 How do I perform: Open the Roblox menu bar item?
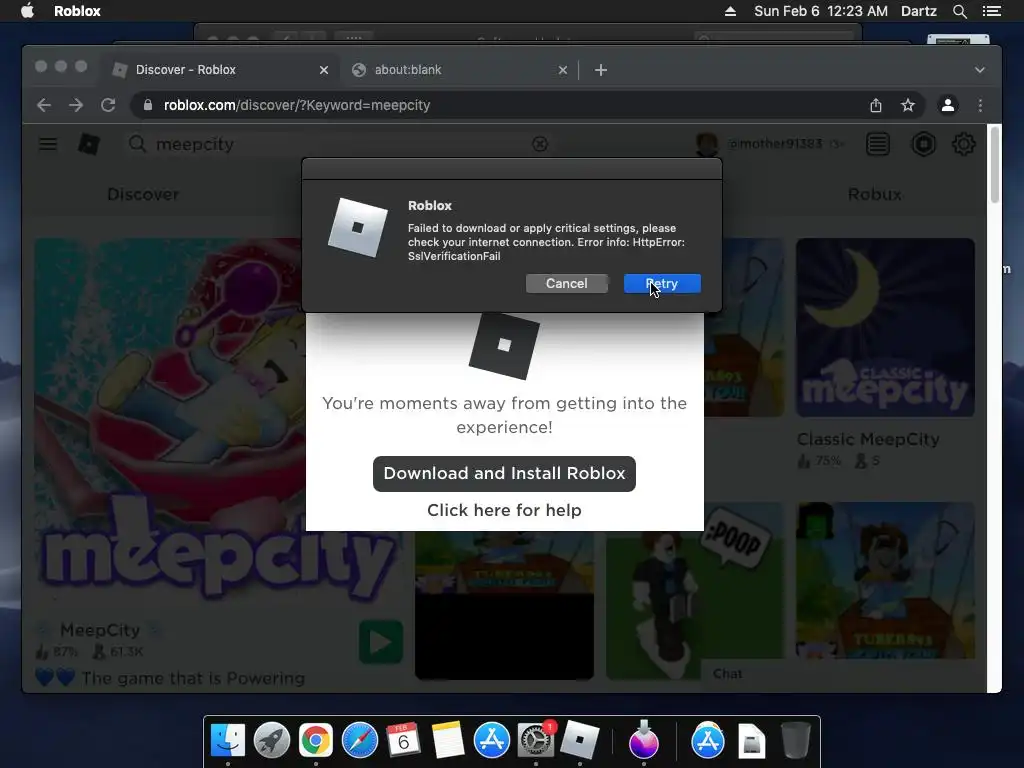click(77, 11)
